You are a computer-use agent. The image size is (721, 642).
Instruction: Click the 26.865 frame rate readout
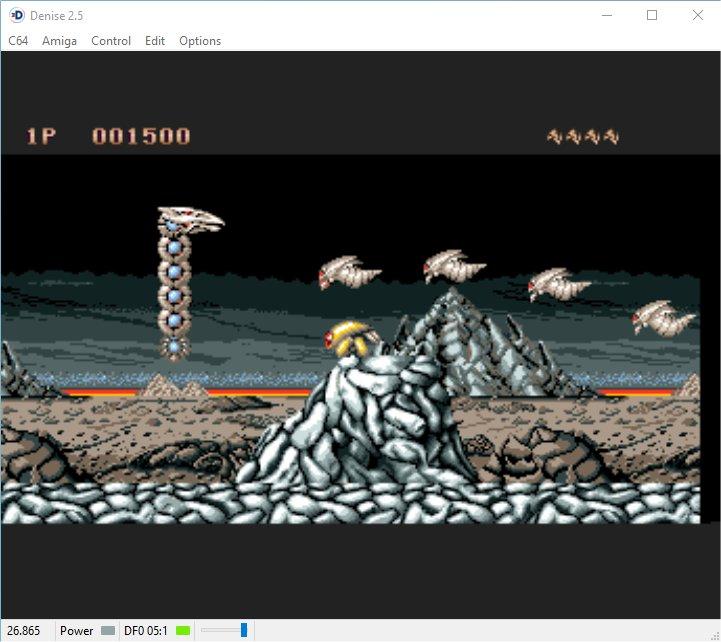pyautogui.click(x=24, y=631)
